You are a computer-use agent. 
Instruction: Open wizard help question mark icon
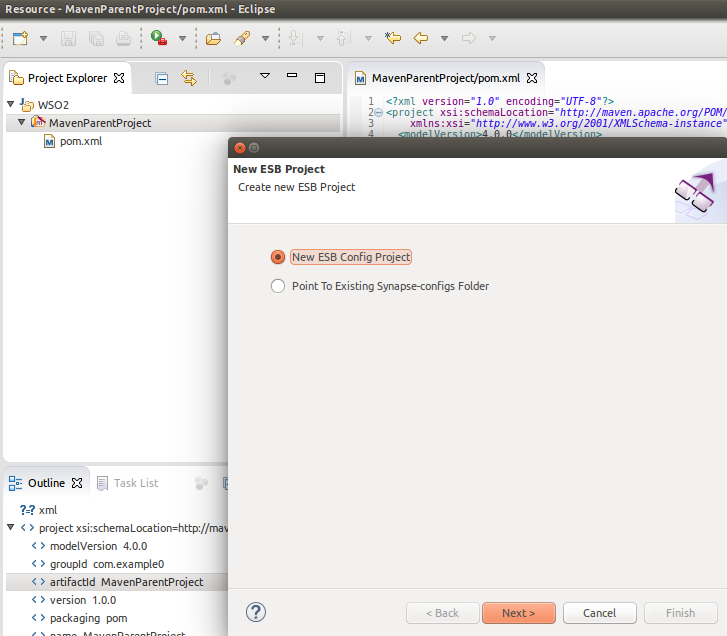click(x=256, y=612)
